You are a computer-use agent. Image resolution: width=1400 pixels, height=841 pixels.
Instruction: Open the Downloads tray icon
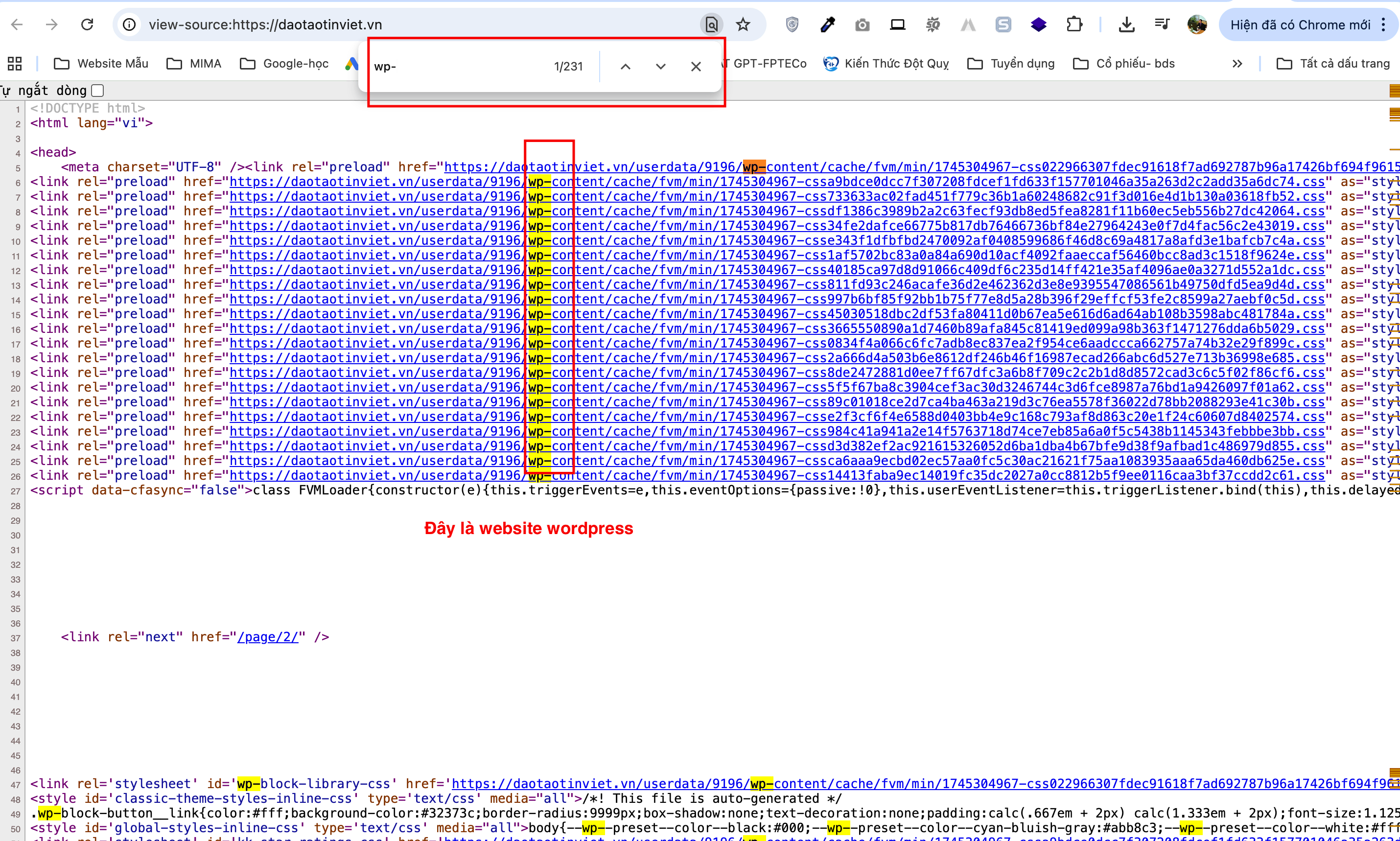[x=1126, y=24]
